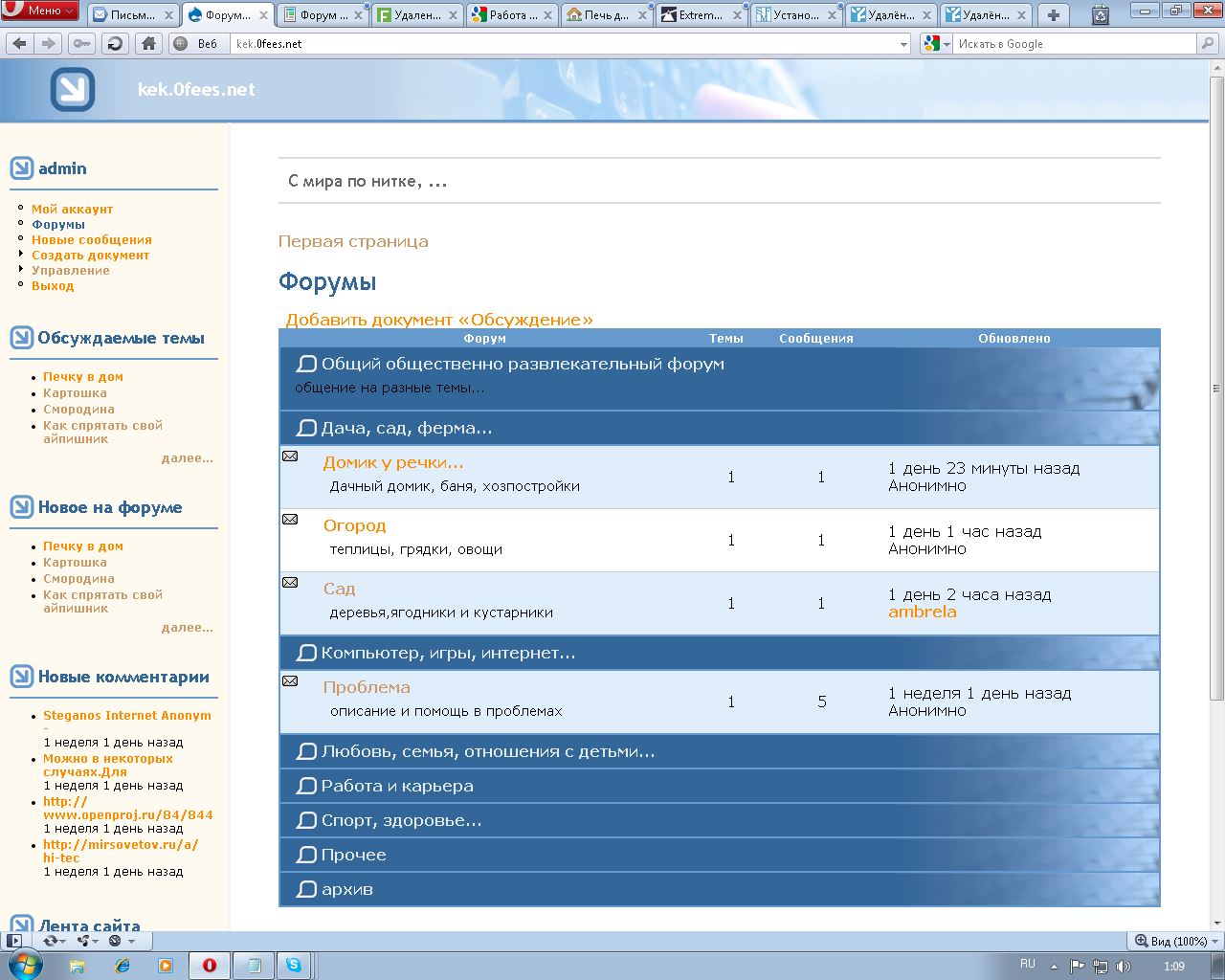This screenshot has height=980, width=1225.
Task: Click the envelope icon beside the Огород forum
Action: (x=290, y=519)
